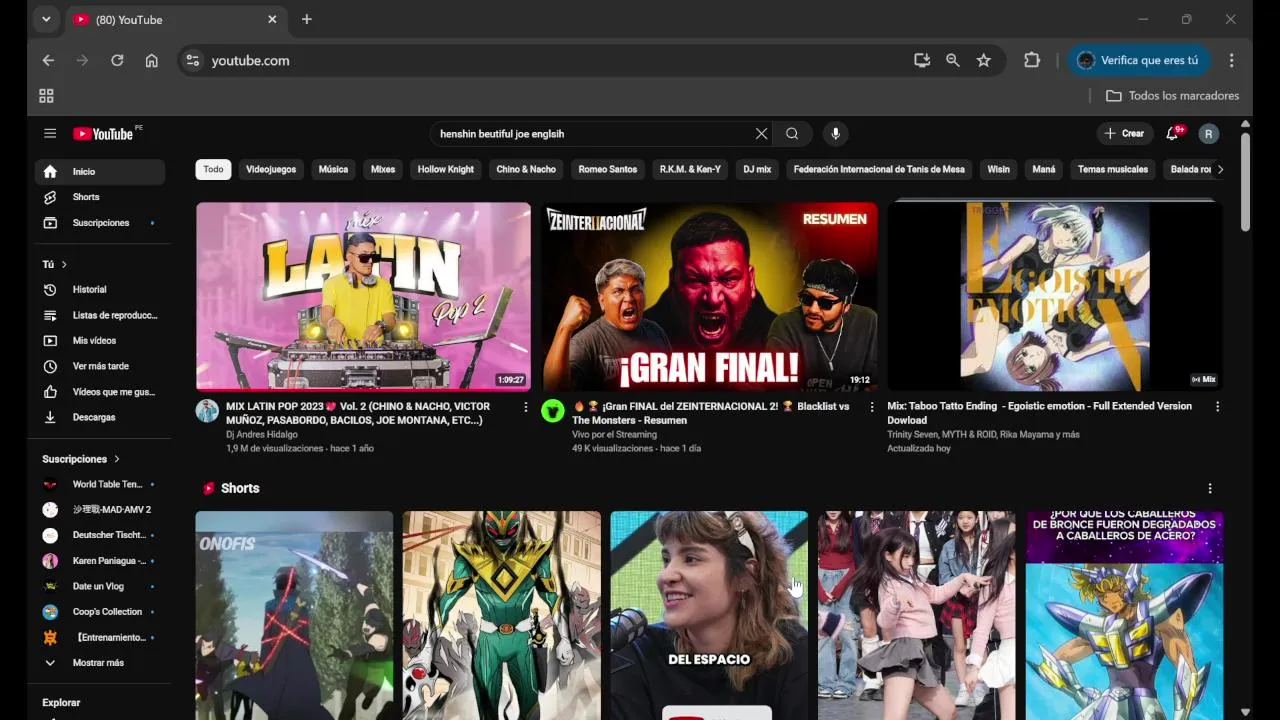
Task: Open the Chrome tab search dropdown
Action: [46, 19]
